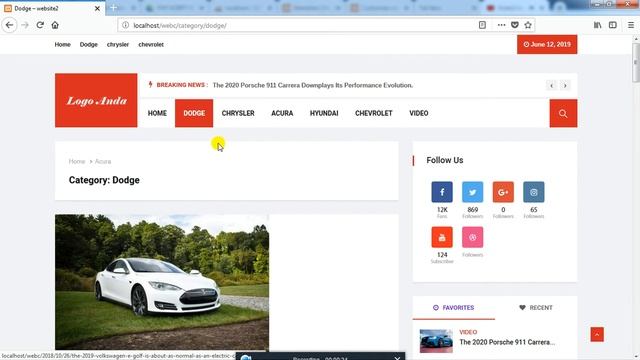This screenshot has height=360, width=640.
Task: Click the Acura breadcrumb link
Action: click(x=103, y=162)
